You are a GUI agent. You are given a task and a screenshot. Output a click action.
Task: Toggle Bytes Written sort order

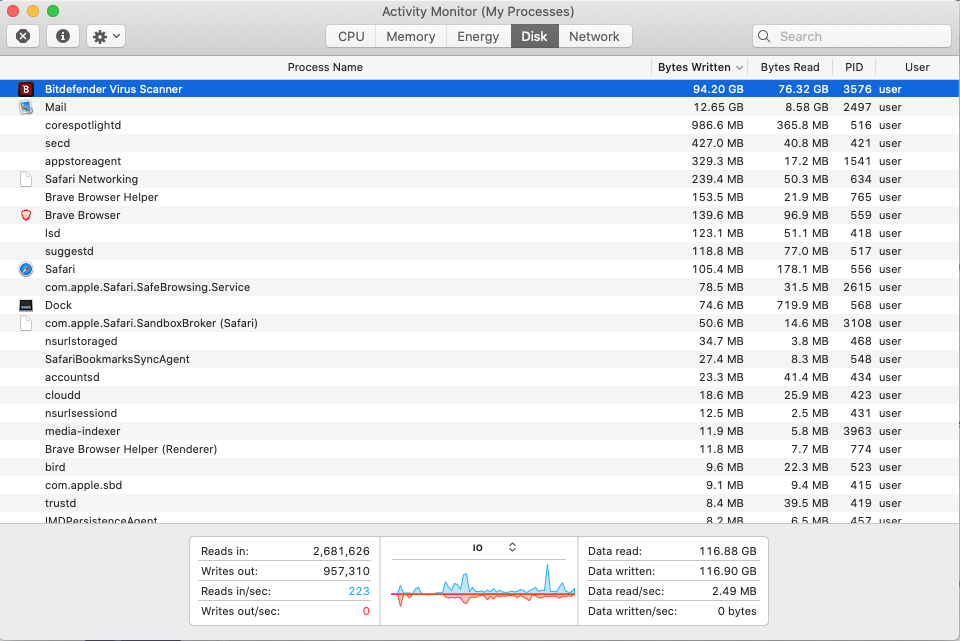[x=700, y=67]
